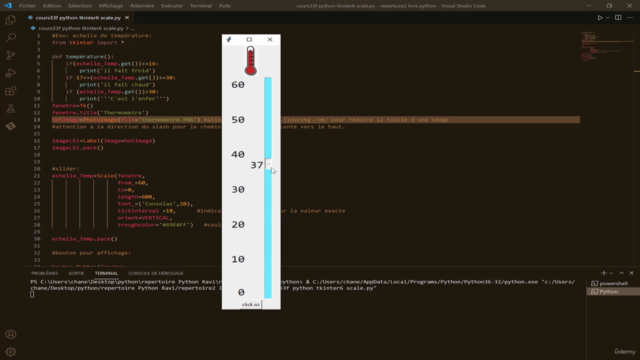Open the Testing flask view

(x=11, y=109)
